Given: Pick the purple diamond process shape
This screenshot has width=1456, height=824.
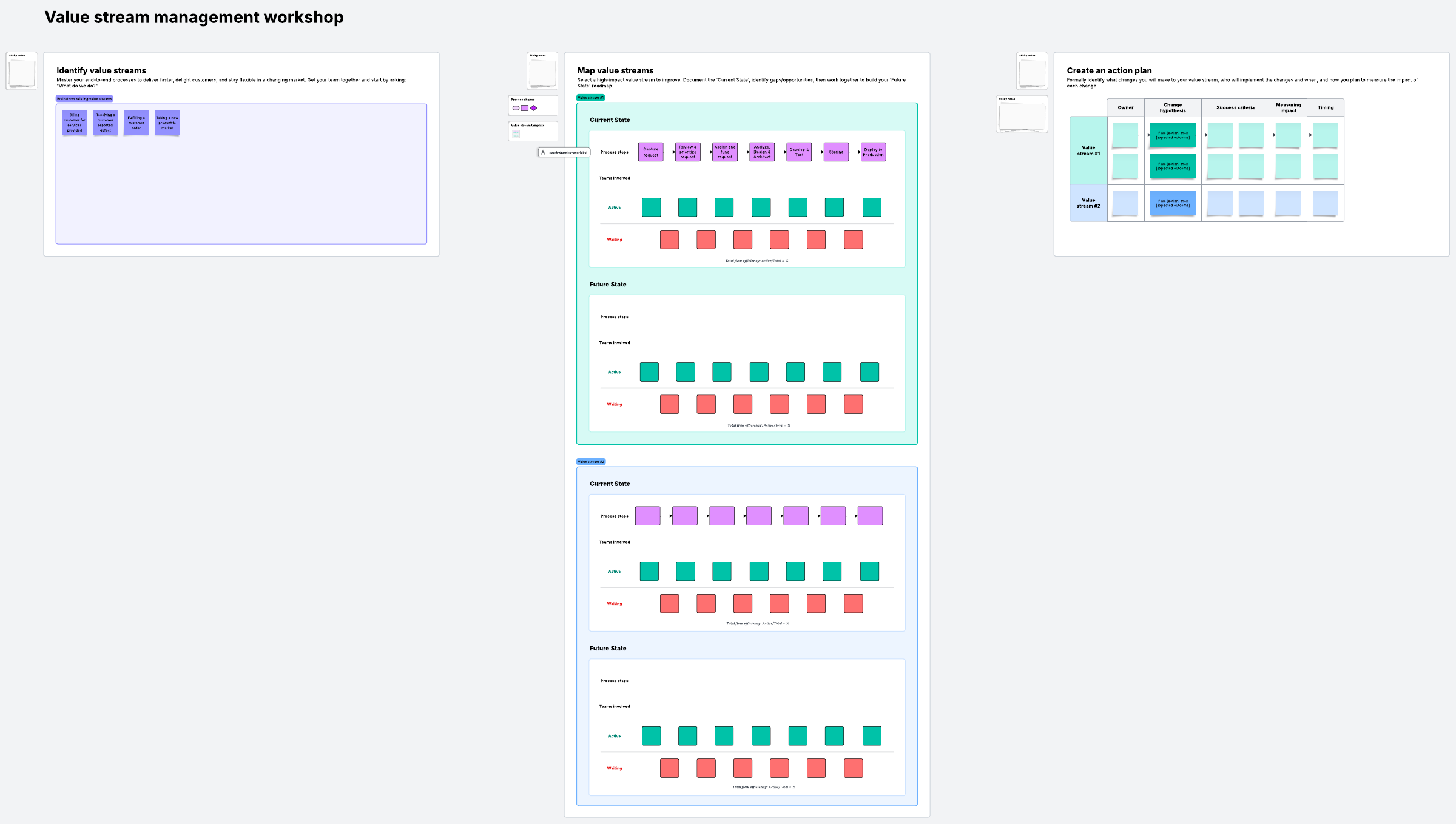Looking at the screenshot, I should 534,108.
